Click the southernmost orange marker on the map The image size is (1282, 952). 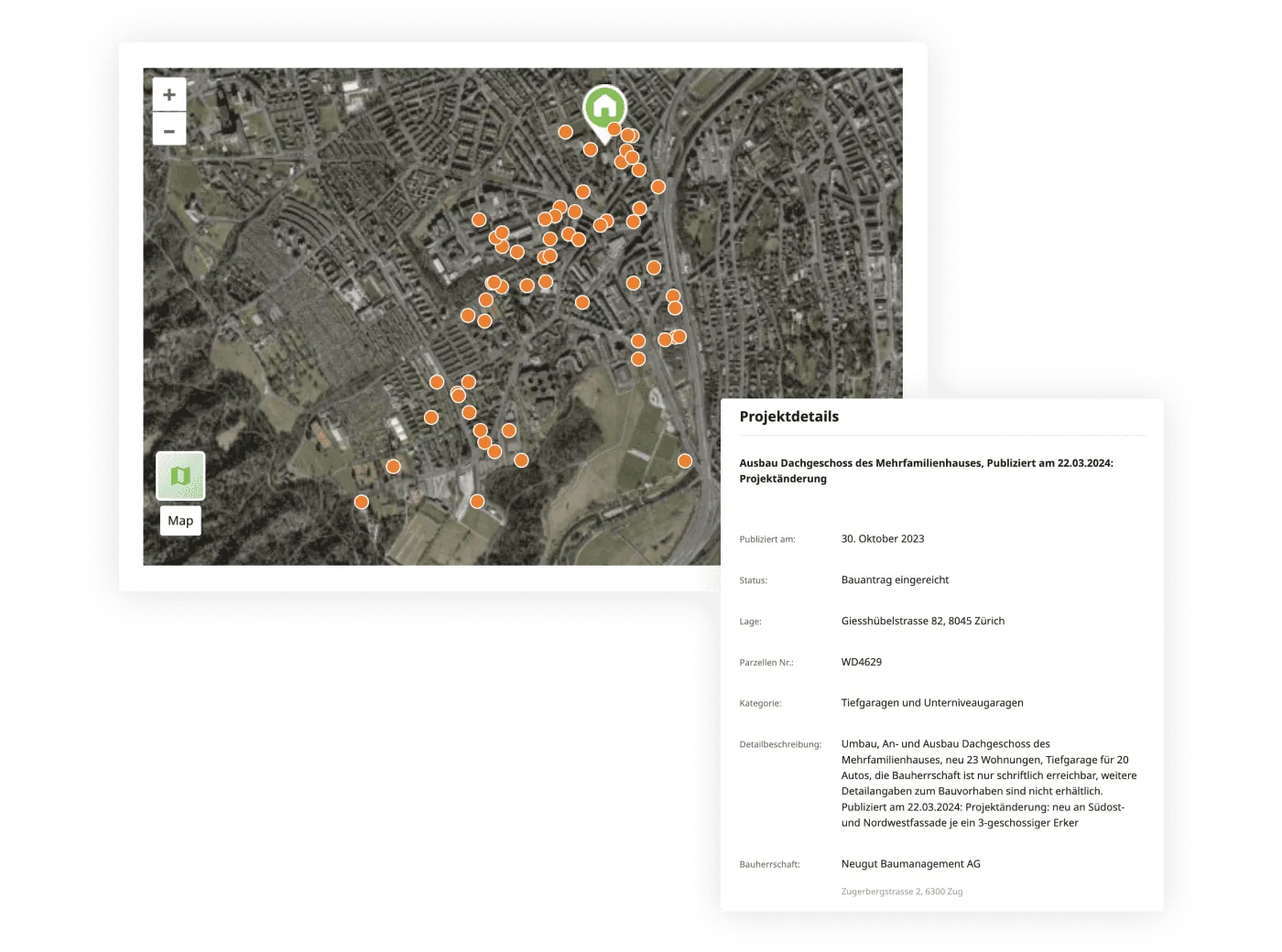click(476, 502)
